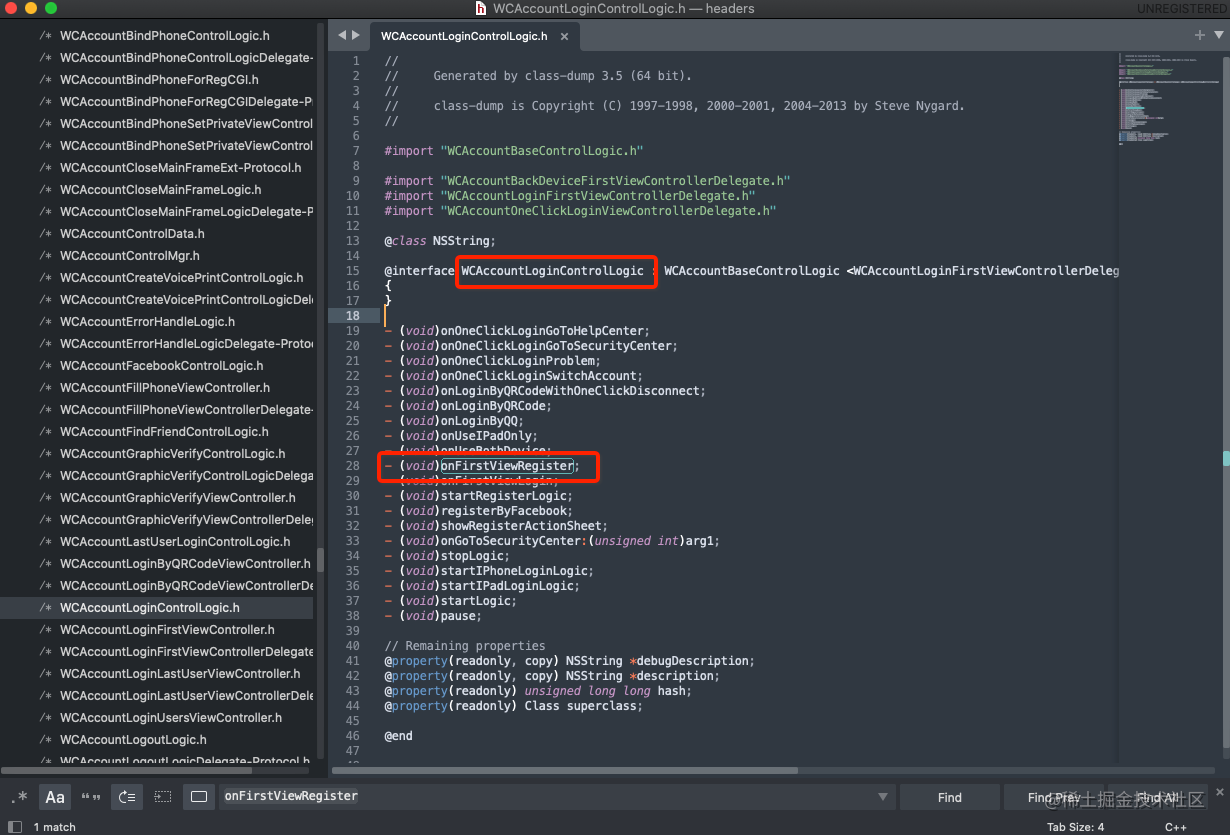Click the import WCAccountBaseControlLogic.h line
1230x835 pixels.
(514, 151)
